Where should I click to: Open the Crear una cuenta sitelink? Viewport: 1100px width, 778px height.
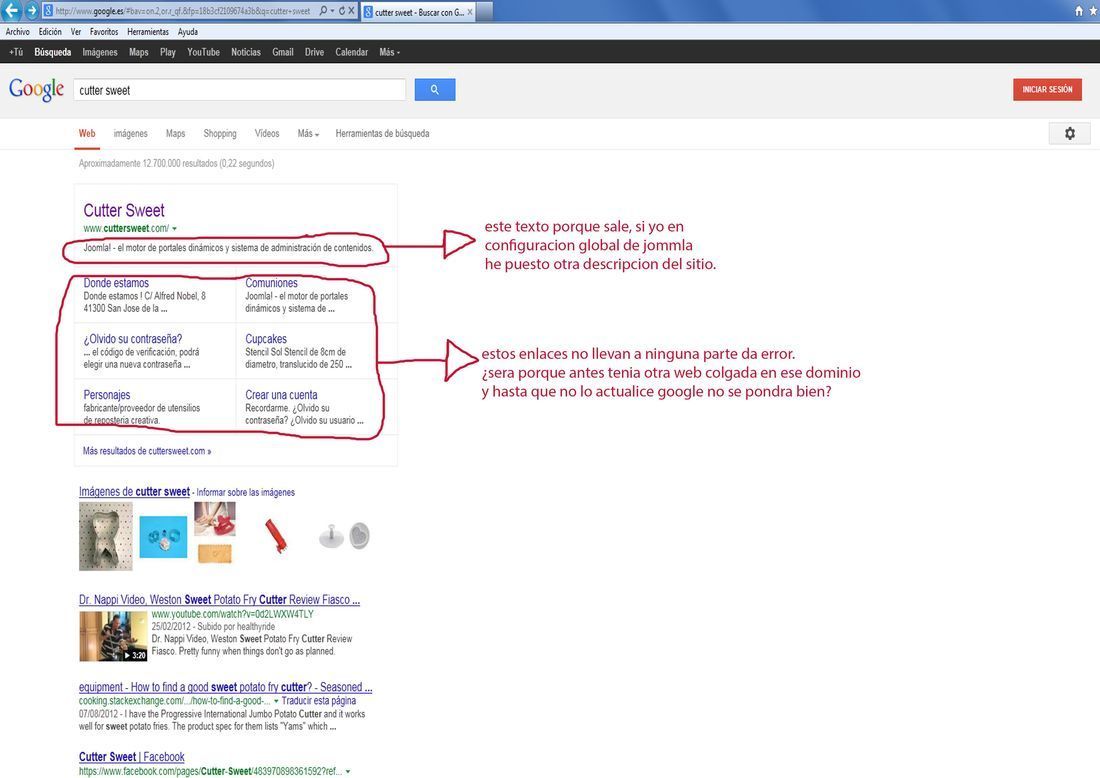(x=281, y=395)
